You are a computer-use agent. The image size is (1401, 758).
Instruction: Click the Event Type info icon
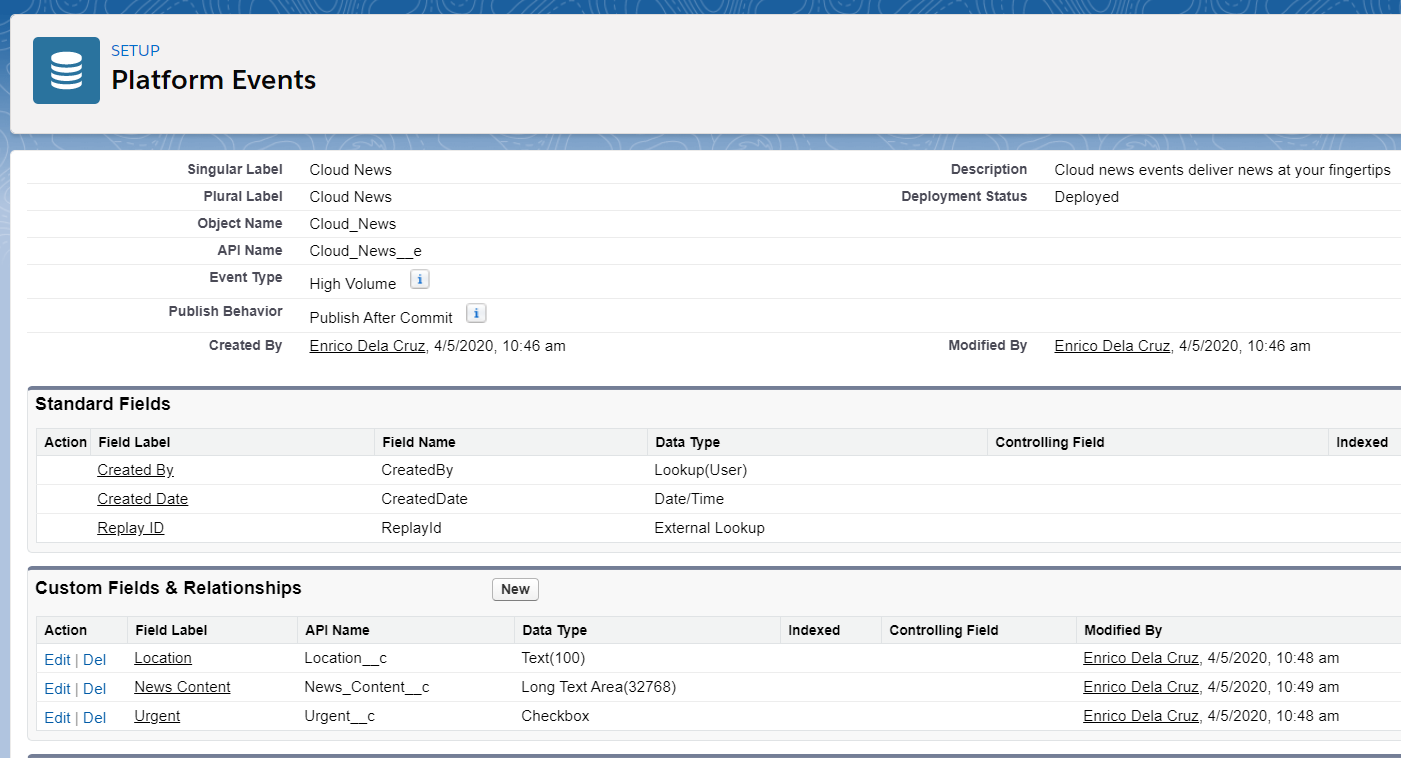[x=420, y=280]
